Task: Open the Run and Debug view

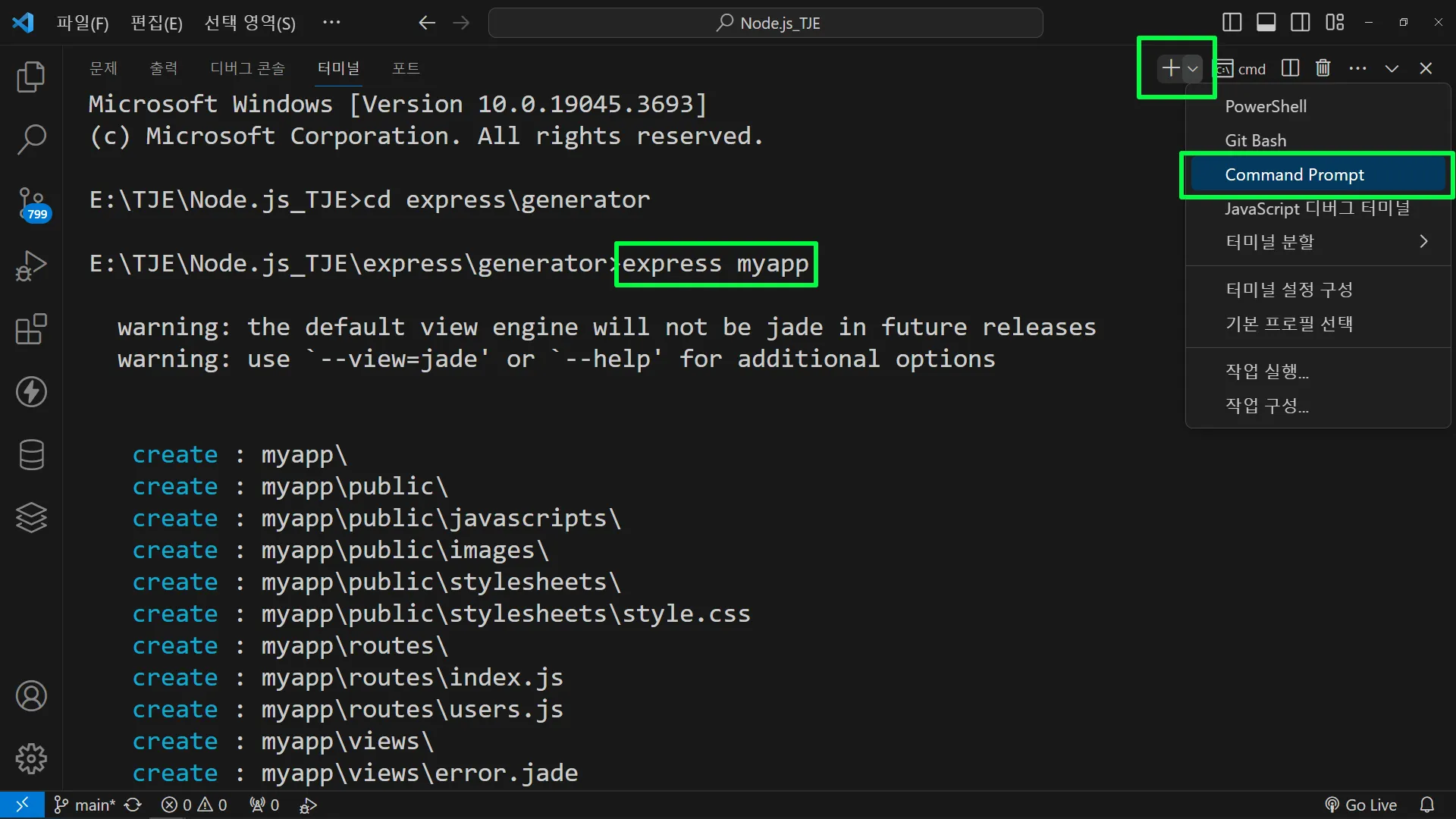Action: (31, 266)
